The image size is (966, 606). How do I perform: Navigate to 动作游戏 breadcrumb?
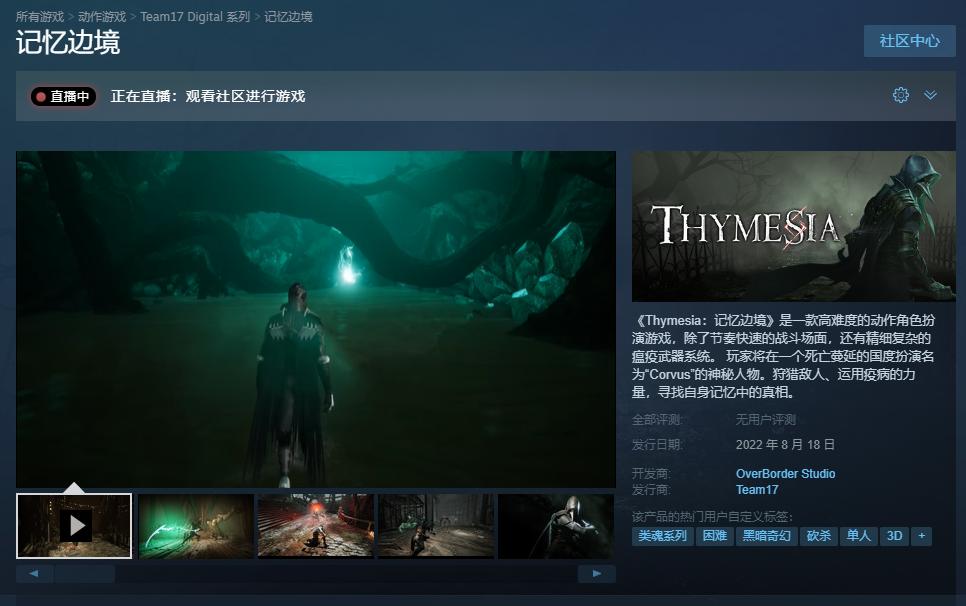[x=102, y=17]
